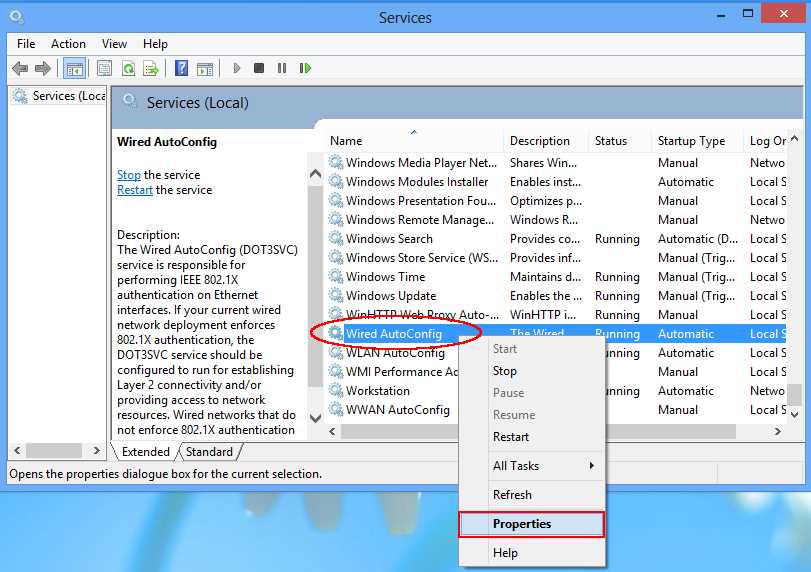Choose Restart in the context menu
The image size is (811, 572).
tap(531, 437)
